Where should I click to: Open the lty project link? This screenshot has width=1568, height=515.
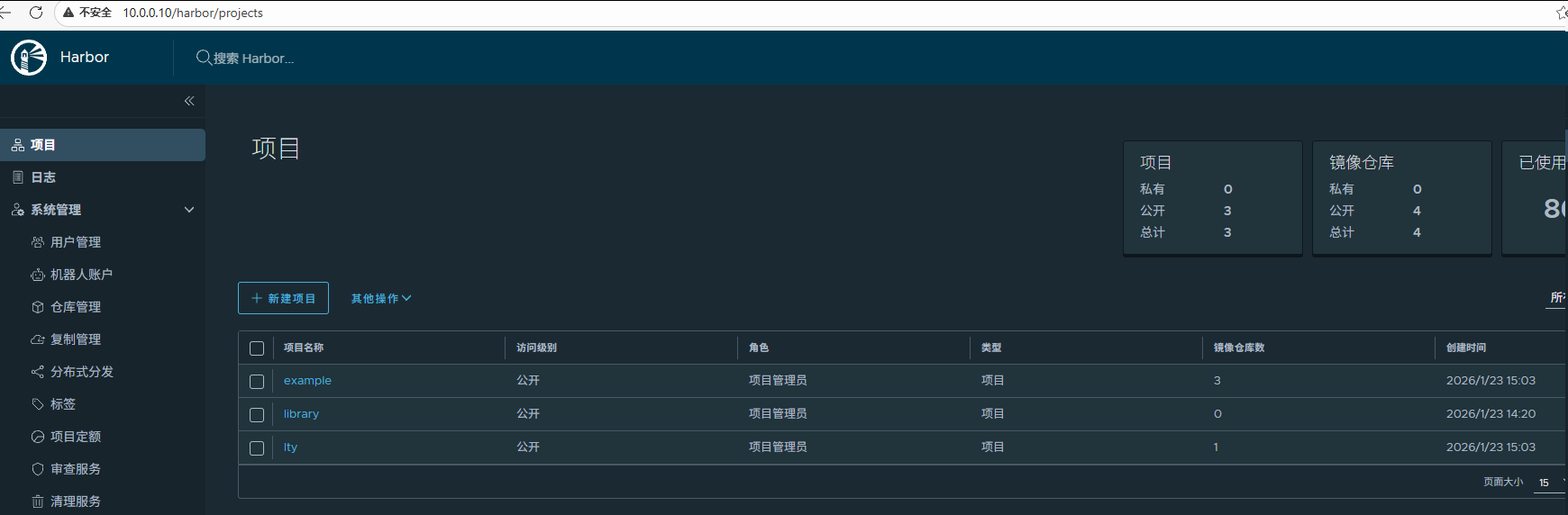click(290, 447)
